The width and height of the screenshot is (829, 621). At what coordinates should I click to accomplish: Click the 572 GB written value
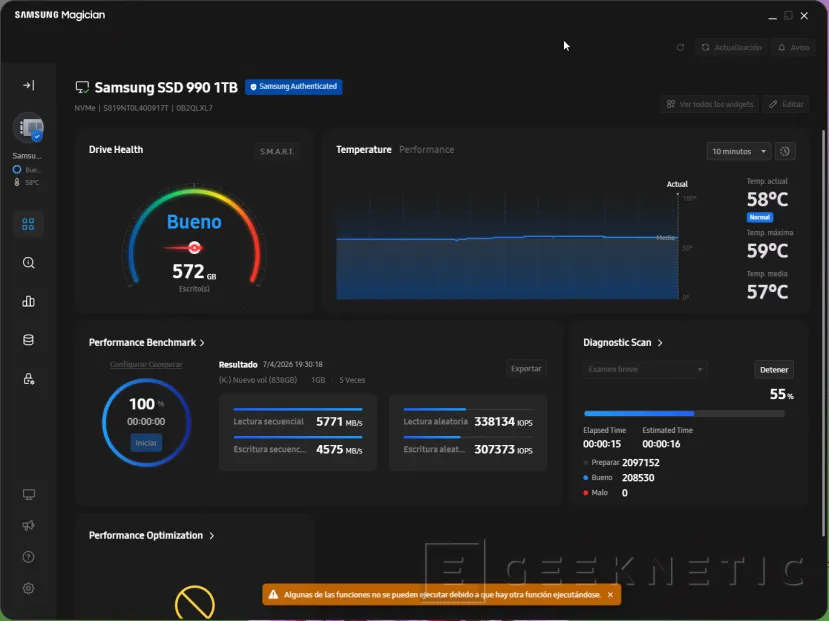coord(194,272)
